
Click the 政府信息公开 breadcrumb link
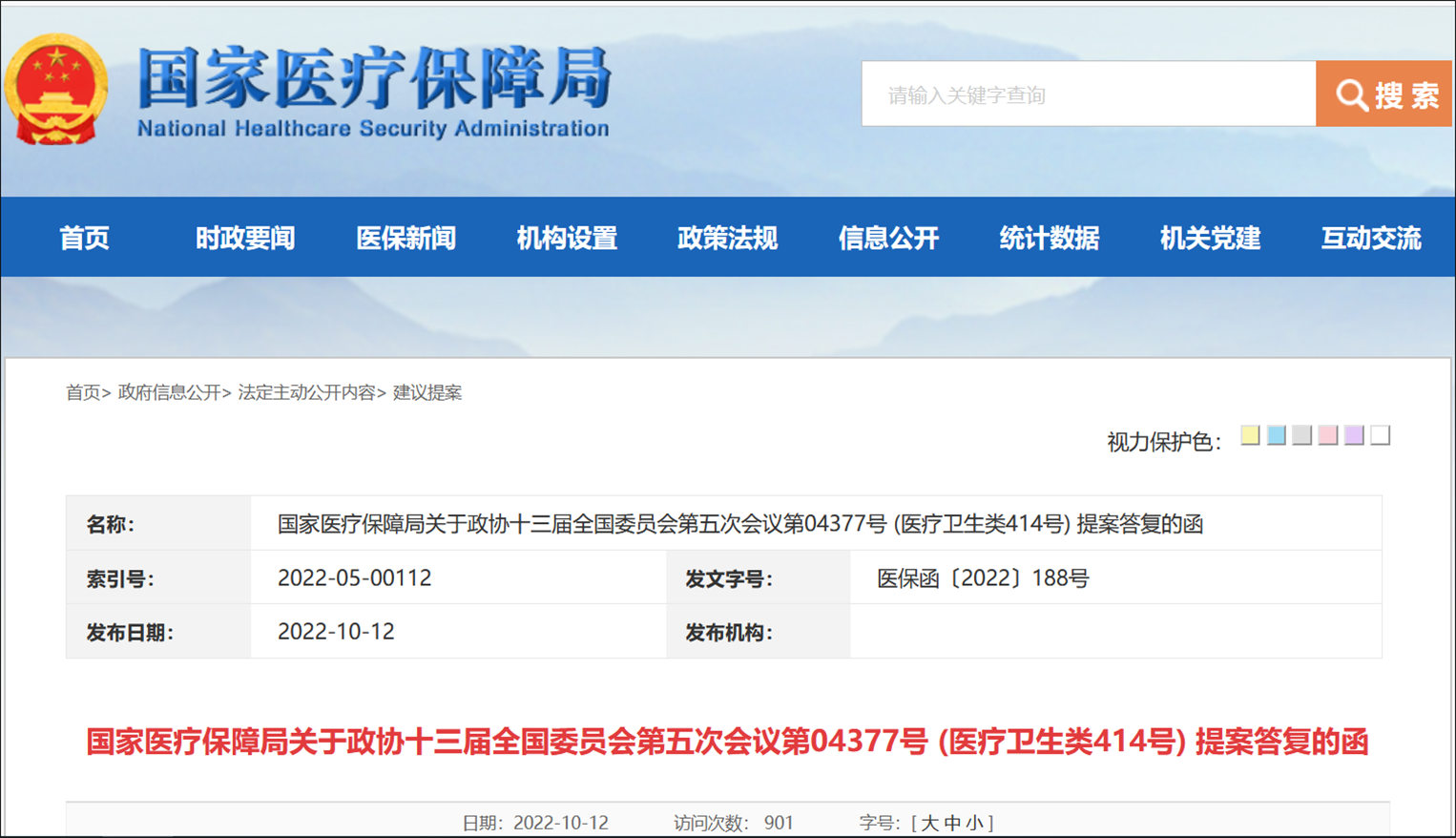pos(169,392)
